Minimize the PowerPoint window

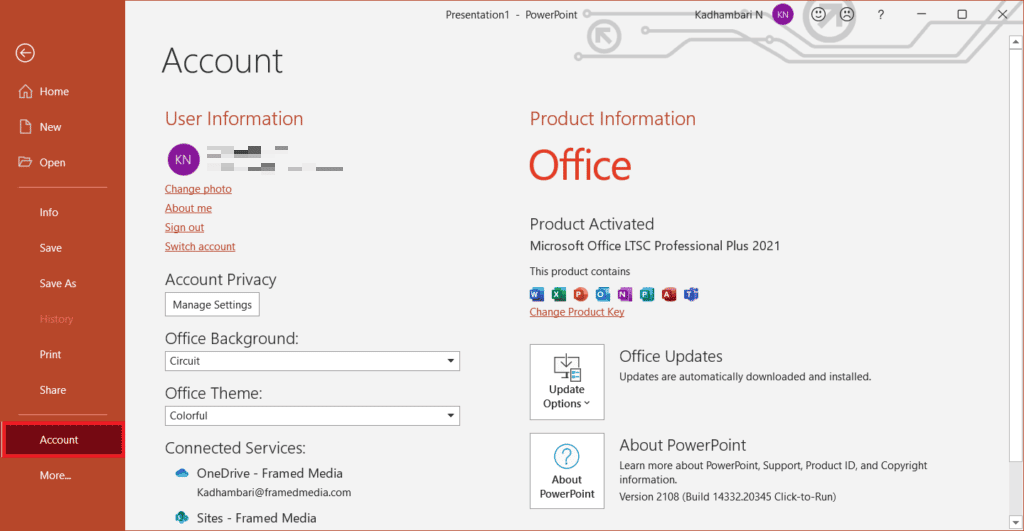click(x=921, y=14)
